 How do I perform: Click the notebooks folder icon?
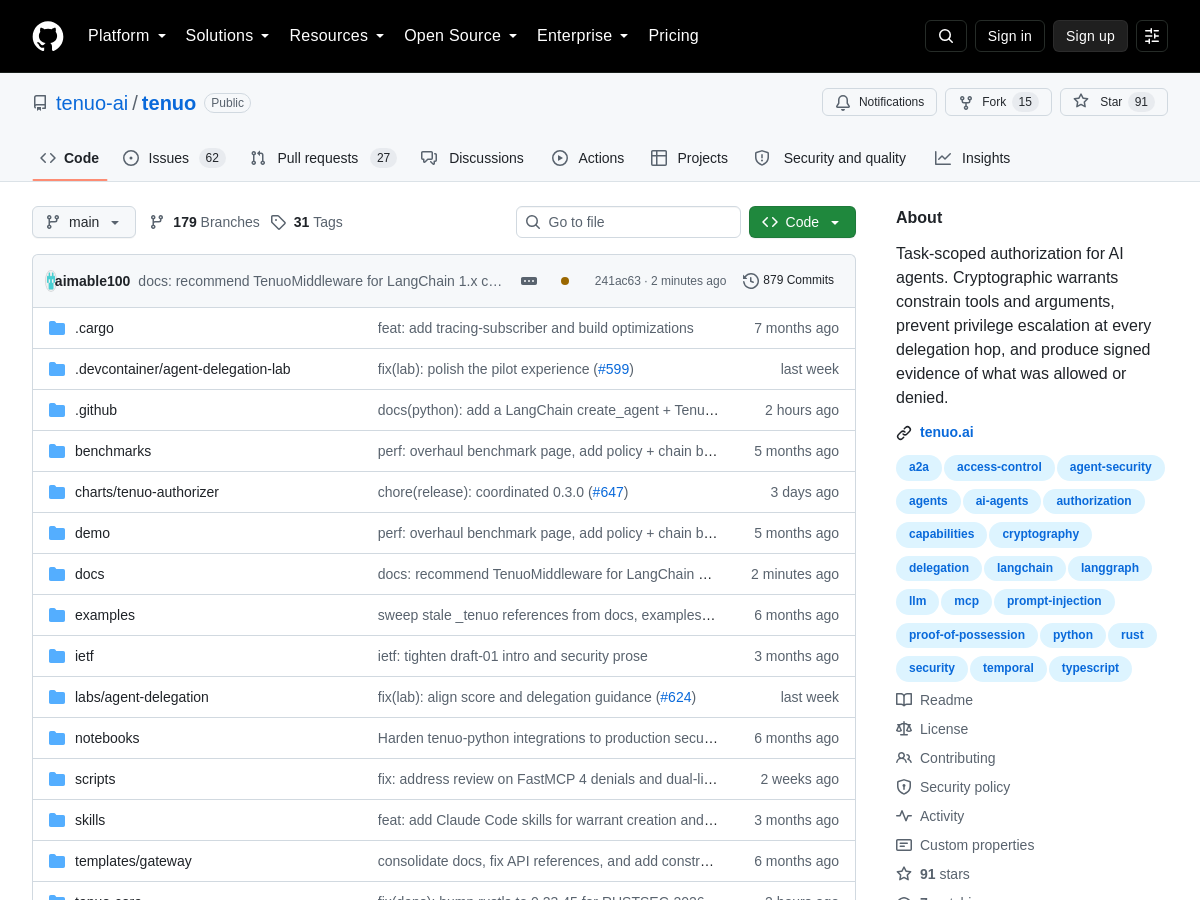click(x=57, y=738)
